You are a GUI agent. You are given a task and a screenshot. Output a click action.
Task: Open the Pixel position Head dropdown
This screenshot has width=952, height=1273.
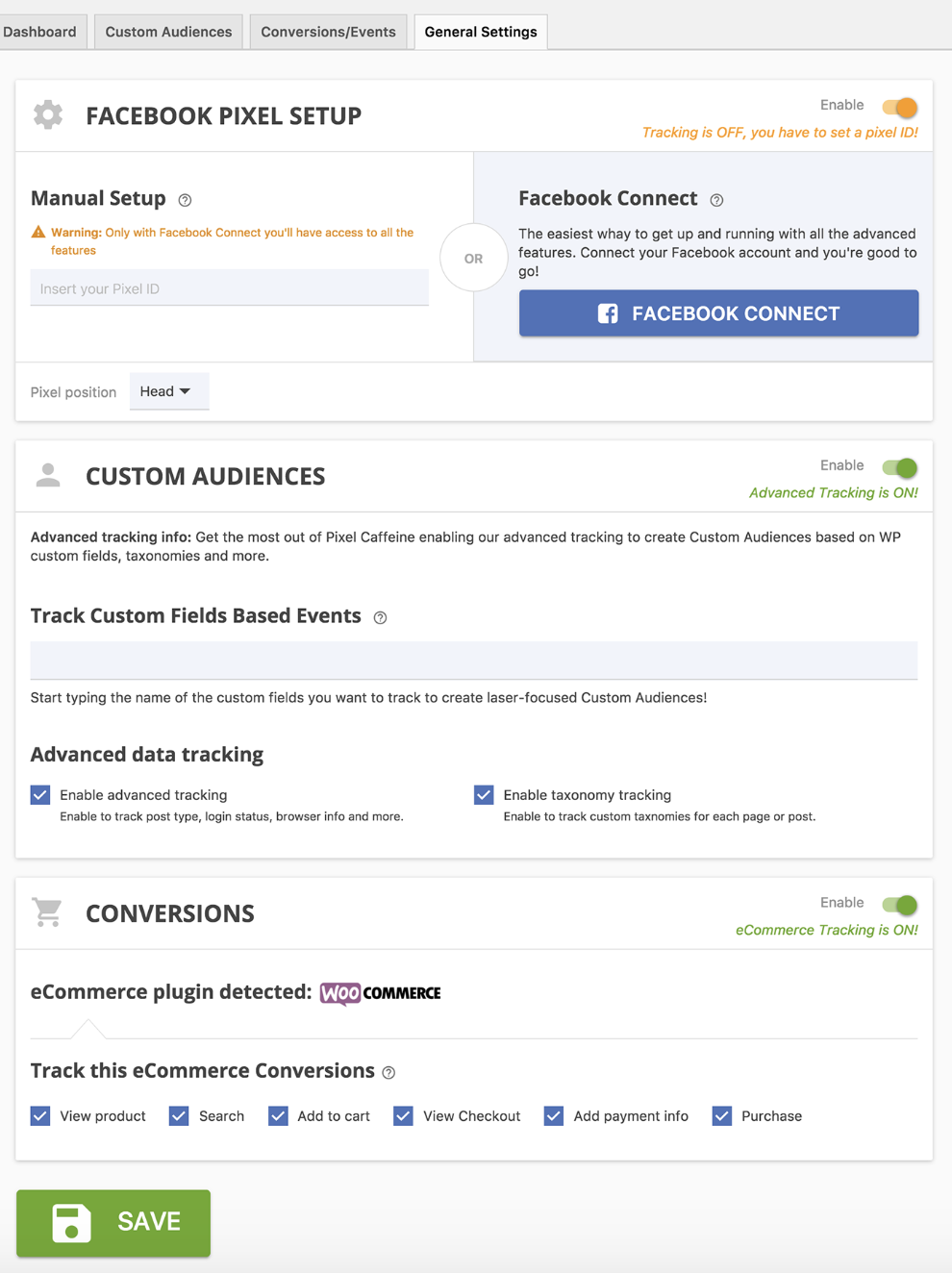pyautogui.click(x=168, y=391)
